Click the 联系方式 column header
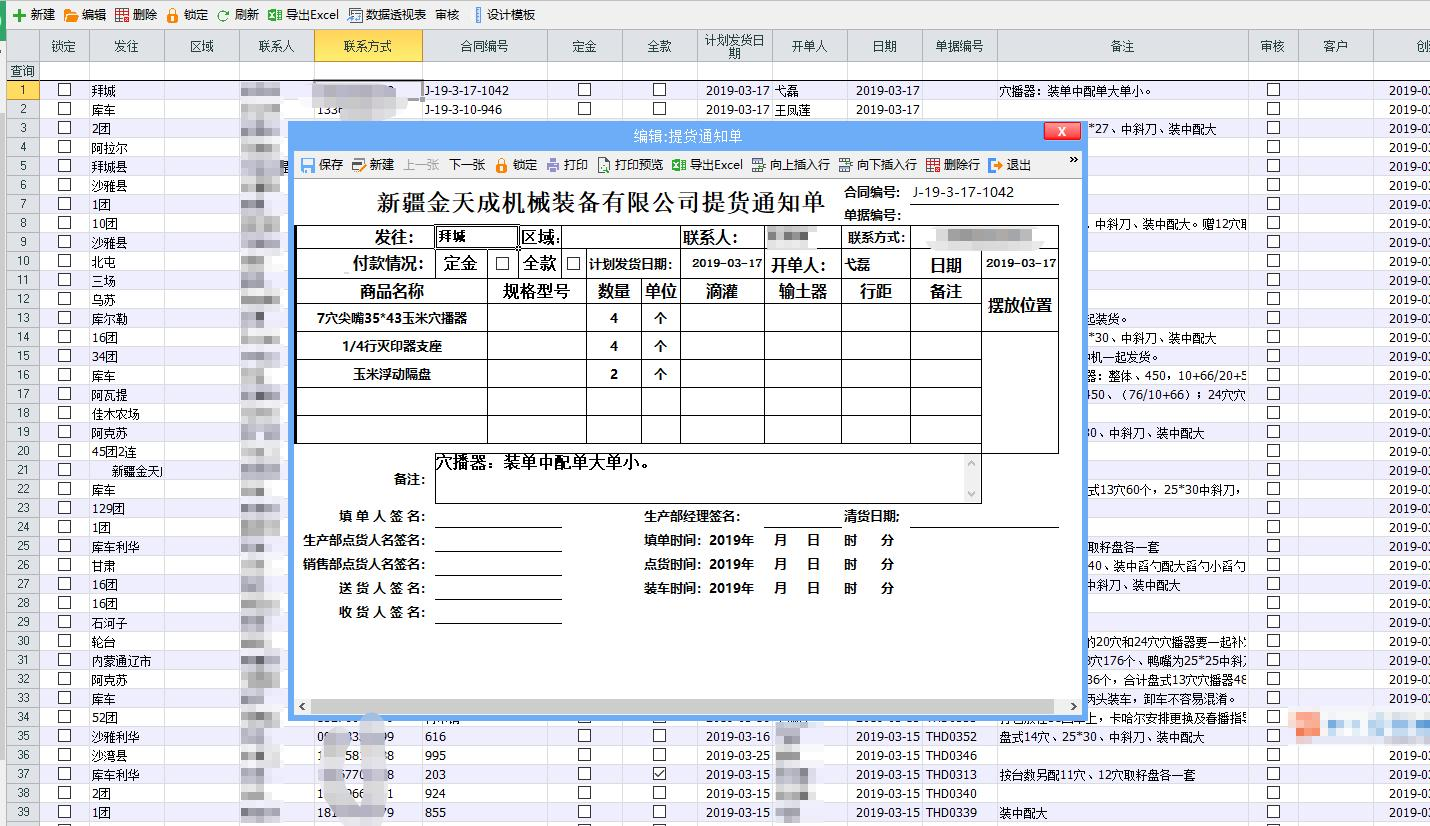 coord(368,46)
